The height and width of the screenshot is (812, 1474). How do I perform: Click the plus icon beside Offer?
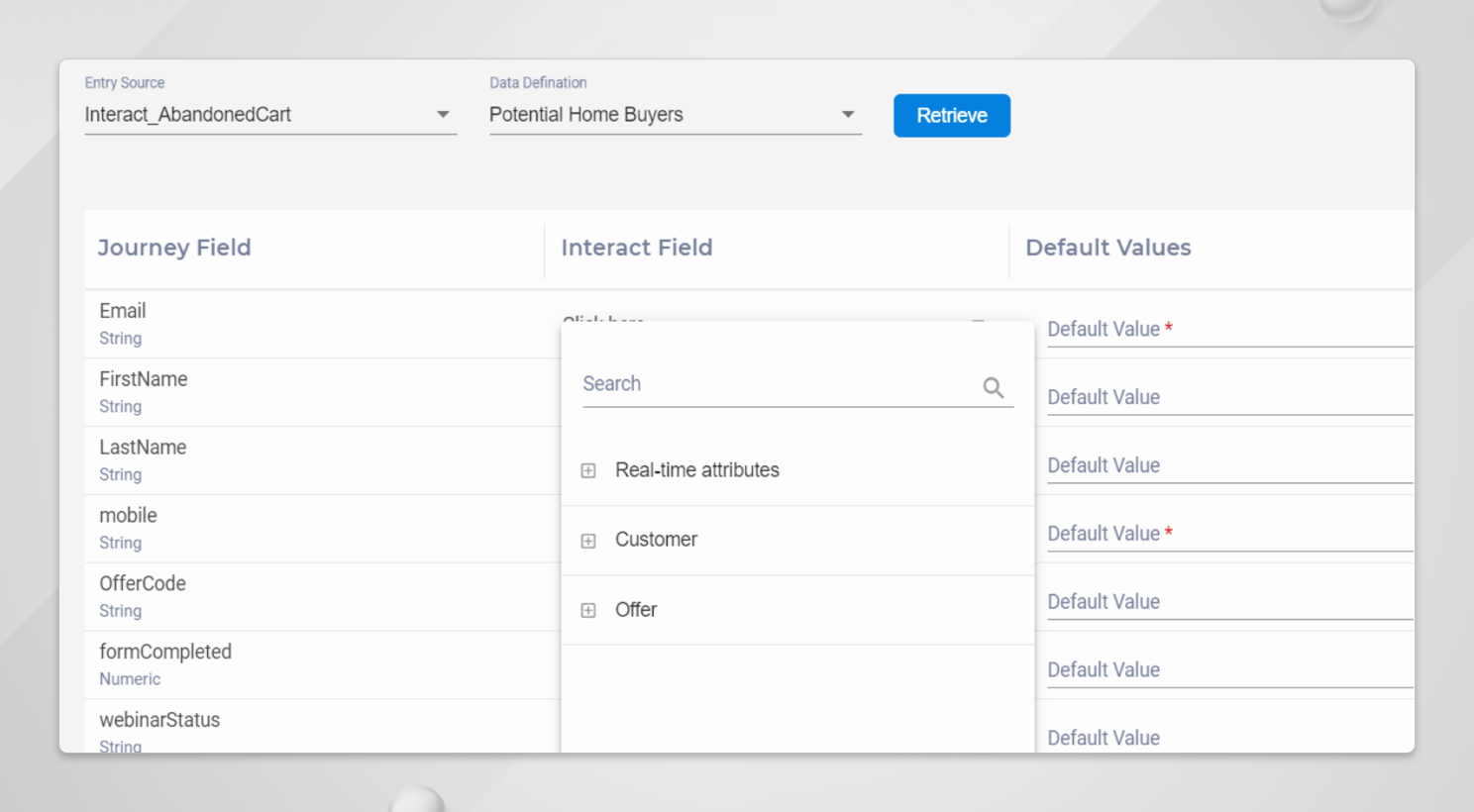click(x=588, y=610)
